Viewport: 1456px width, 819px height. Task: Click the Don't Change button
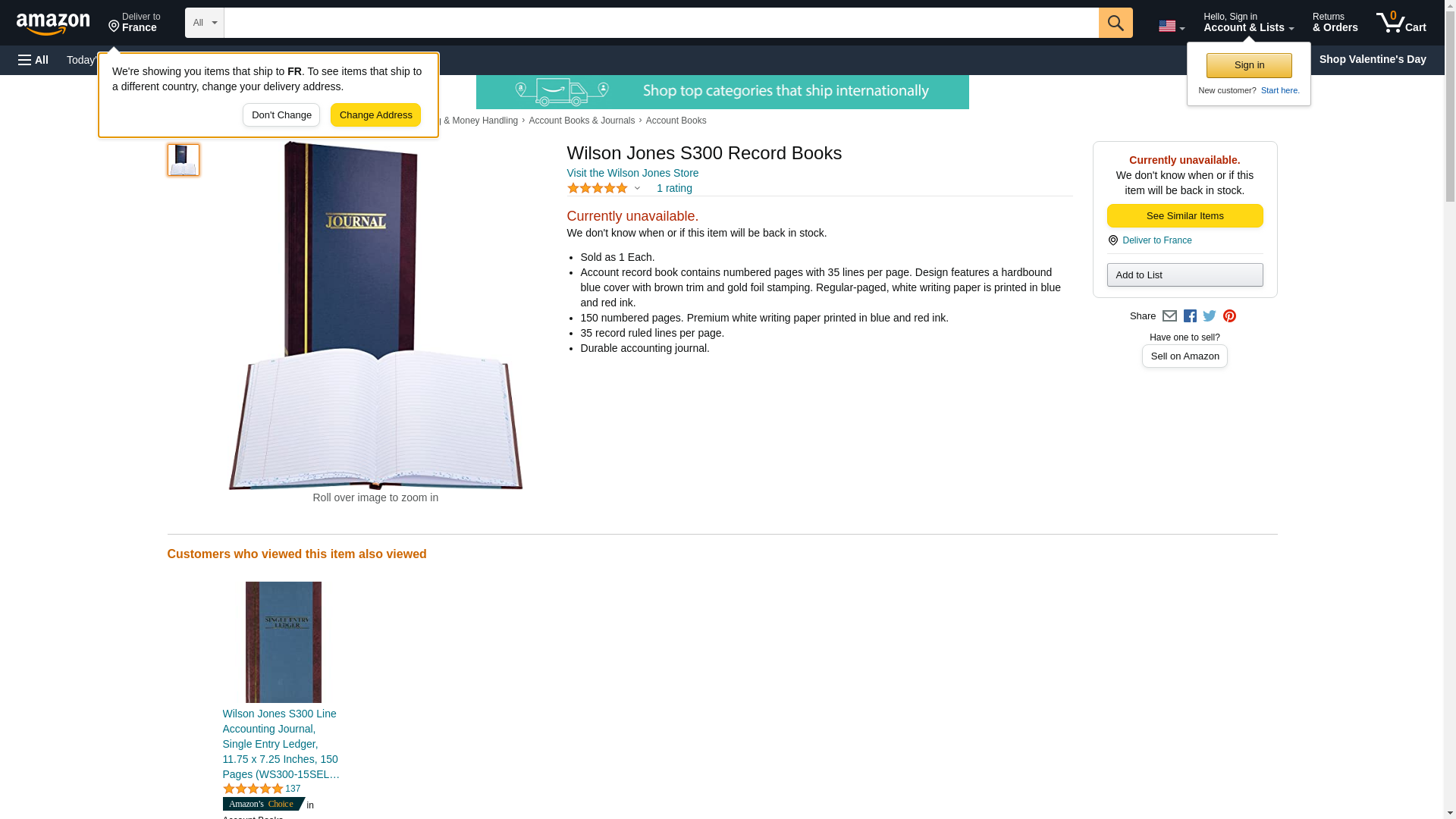click(x=281, y=115)
